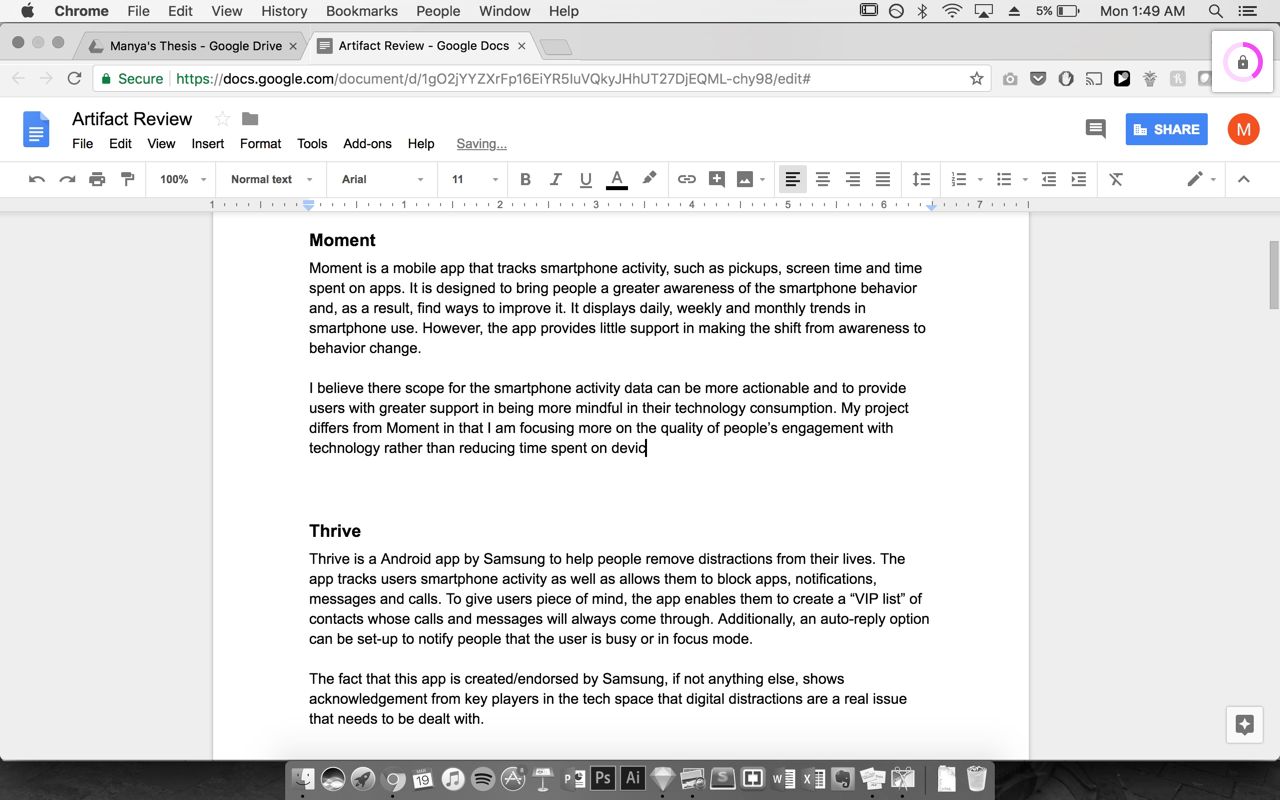The height and width of the screenshot is (800, 1280).
Task: Open the Docs Tools menu
Action: pyautogui.click(x=312, y=143)
